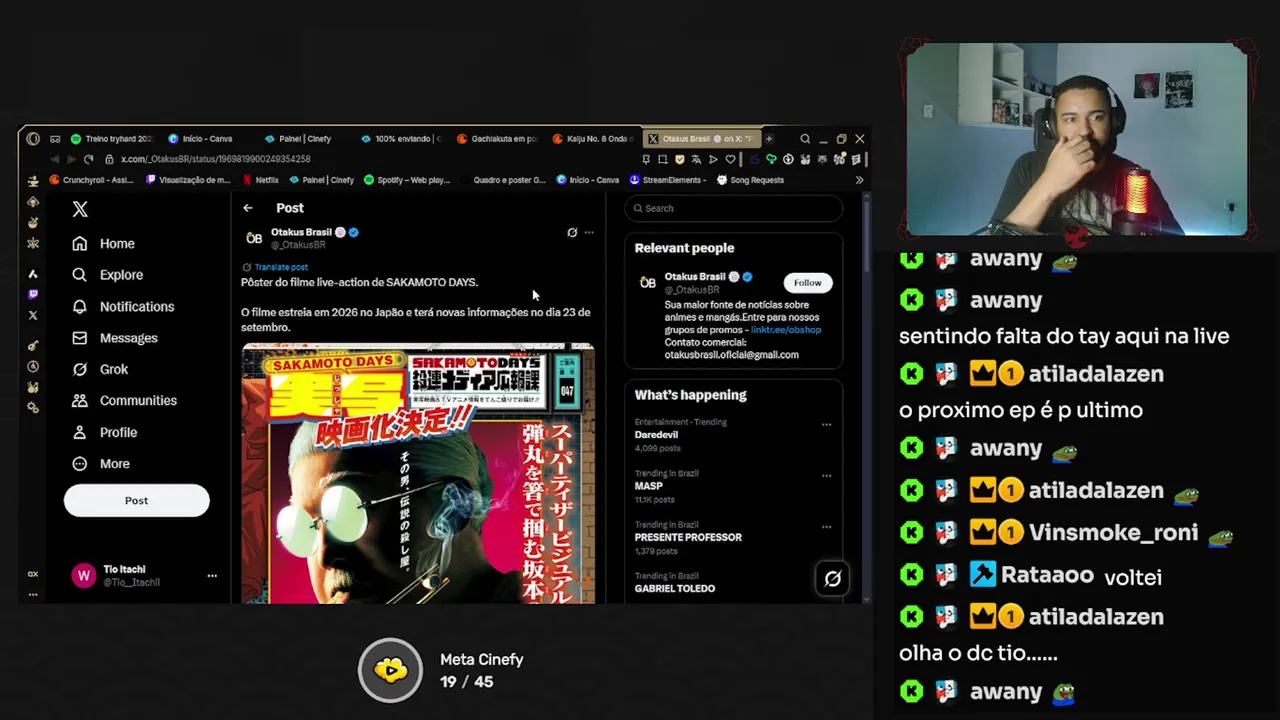Open Twitch in the Opera sidebar

coord(33,294)
